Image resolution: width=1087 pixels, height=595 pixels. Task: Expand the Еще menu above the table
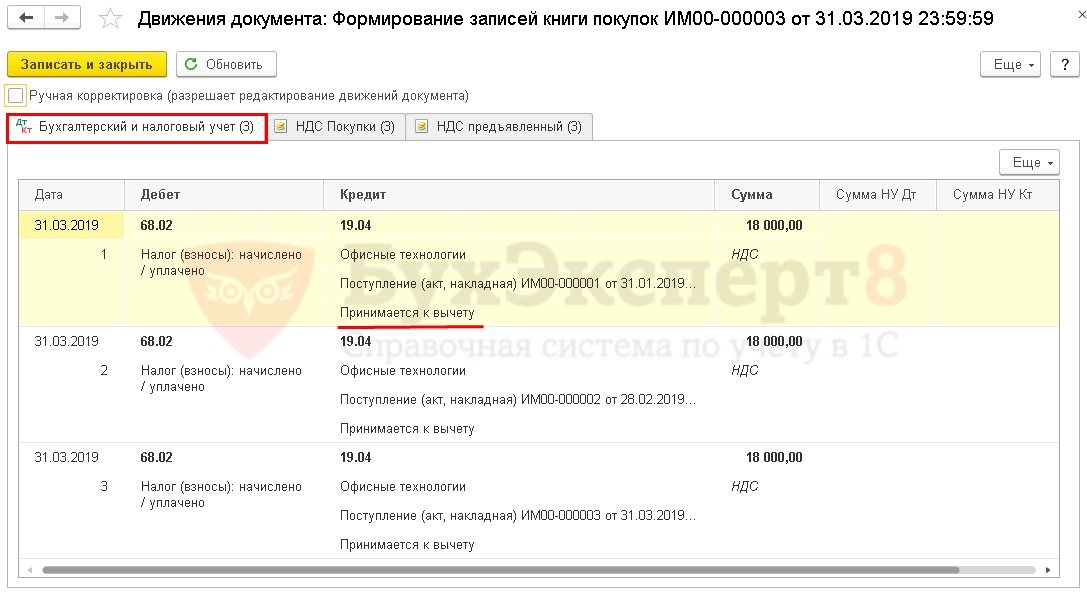pos(1029,162)
